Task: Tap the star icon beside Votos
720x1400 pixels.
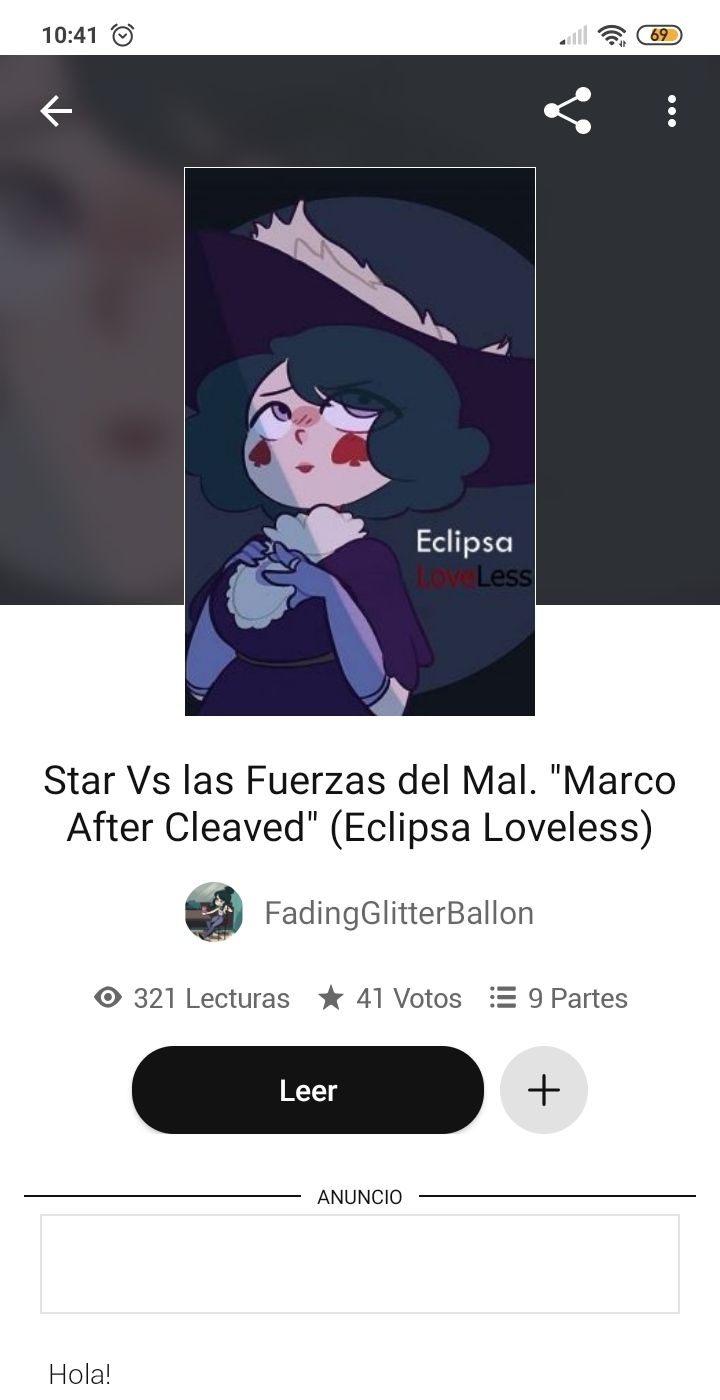Action: [330, 997]
